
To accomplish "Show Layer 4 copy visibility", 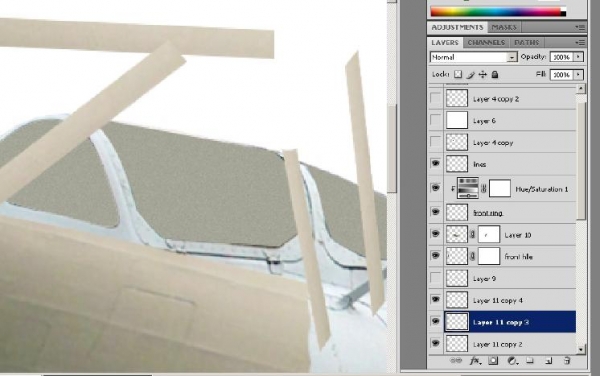I will click(x=435, y=142).
